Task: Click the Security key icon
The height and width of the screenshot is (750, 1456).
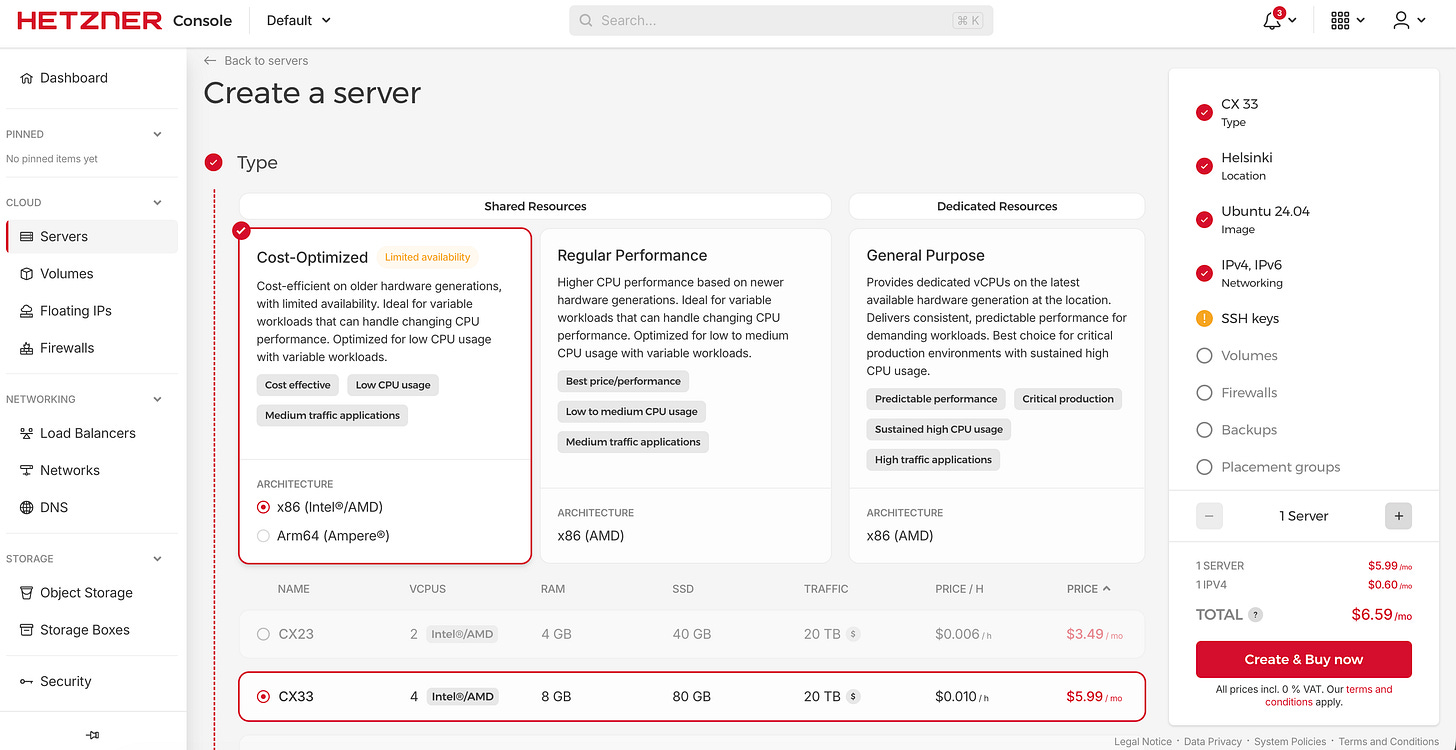Action: pos(27,681)
